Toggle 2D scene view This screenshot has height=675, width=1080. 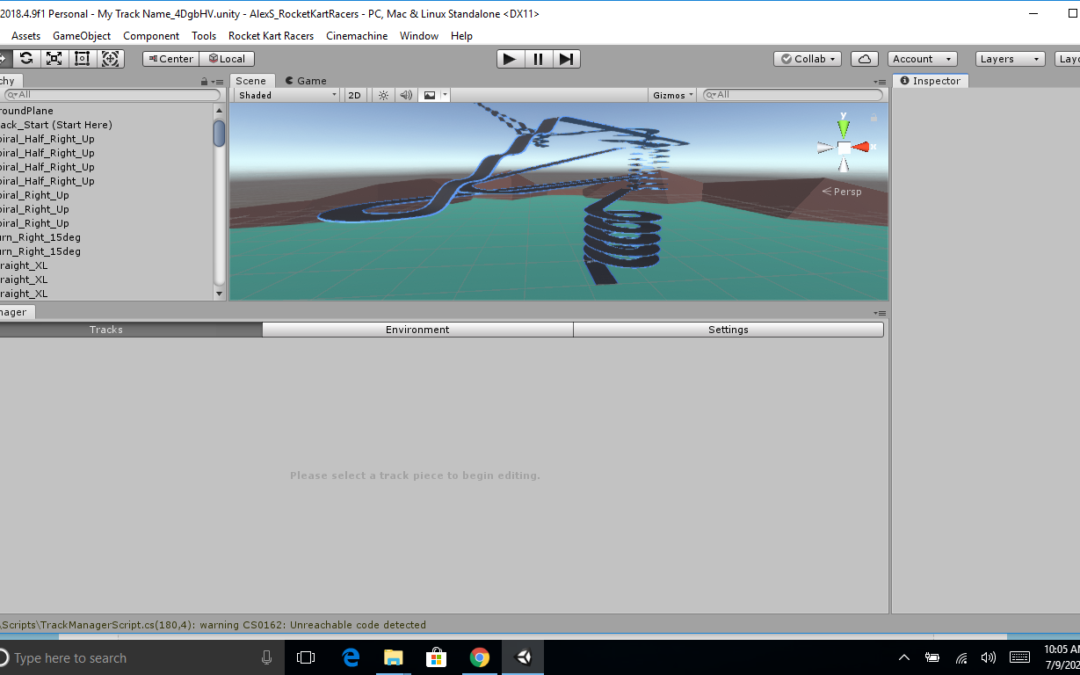(355, 95)
